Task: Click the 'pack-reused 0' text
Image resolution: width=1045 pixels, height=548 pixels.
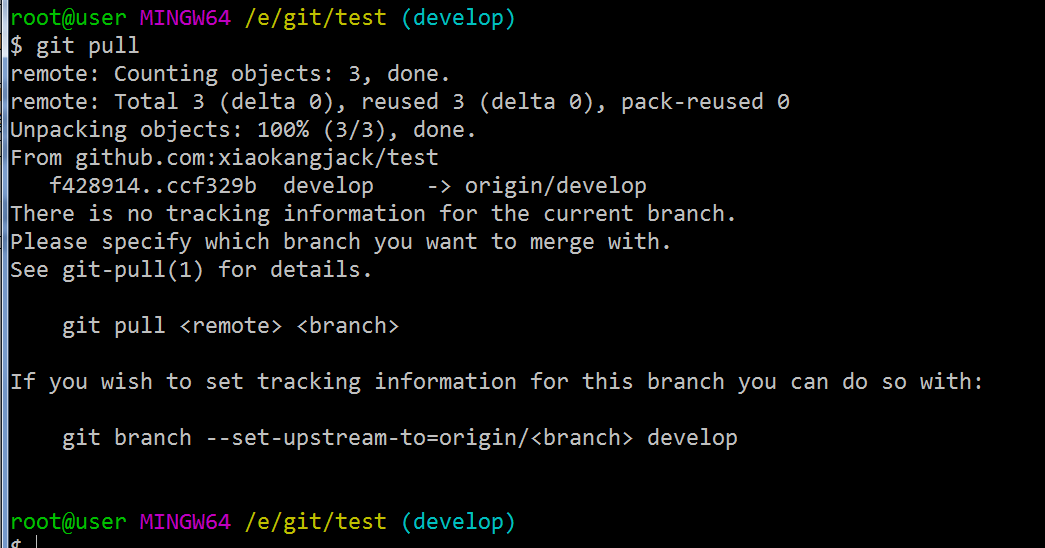Action: click(x=705, y=102)
